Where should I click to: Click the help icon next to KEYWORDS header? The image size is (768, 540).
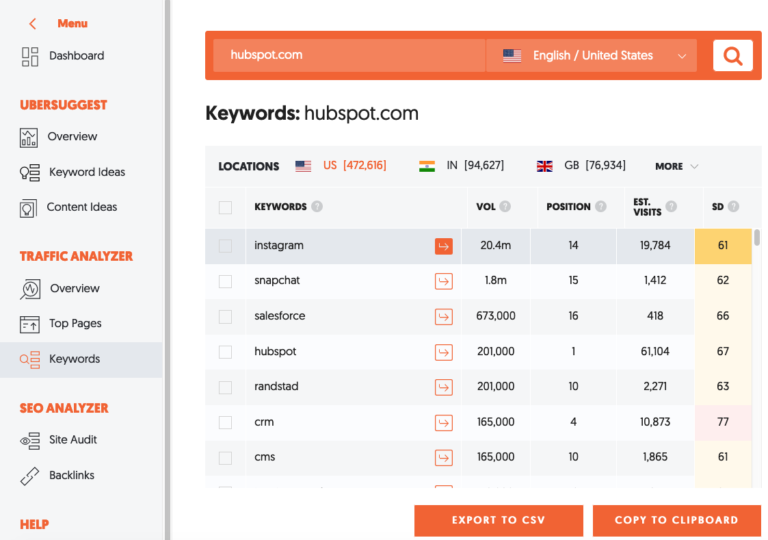pyautogui.click(x=317, y=206)
